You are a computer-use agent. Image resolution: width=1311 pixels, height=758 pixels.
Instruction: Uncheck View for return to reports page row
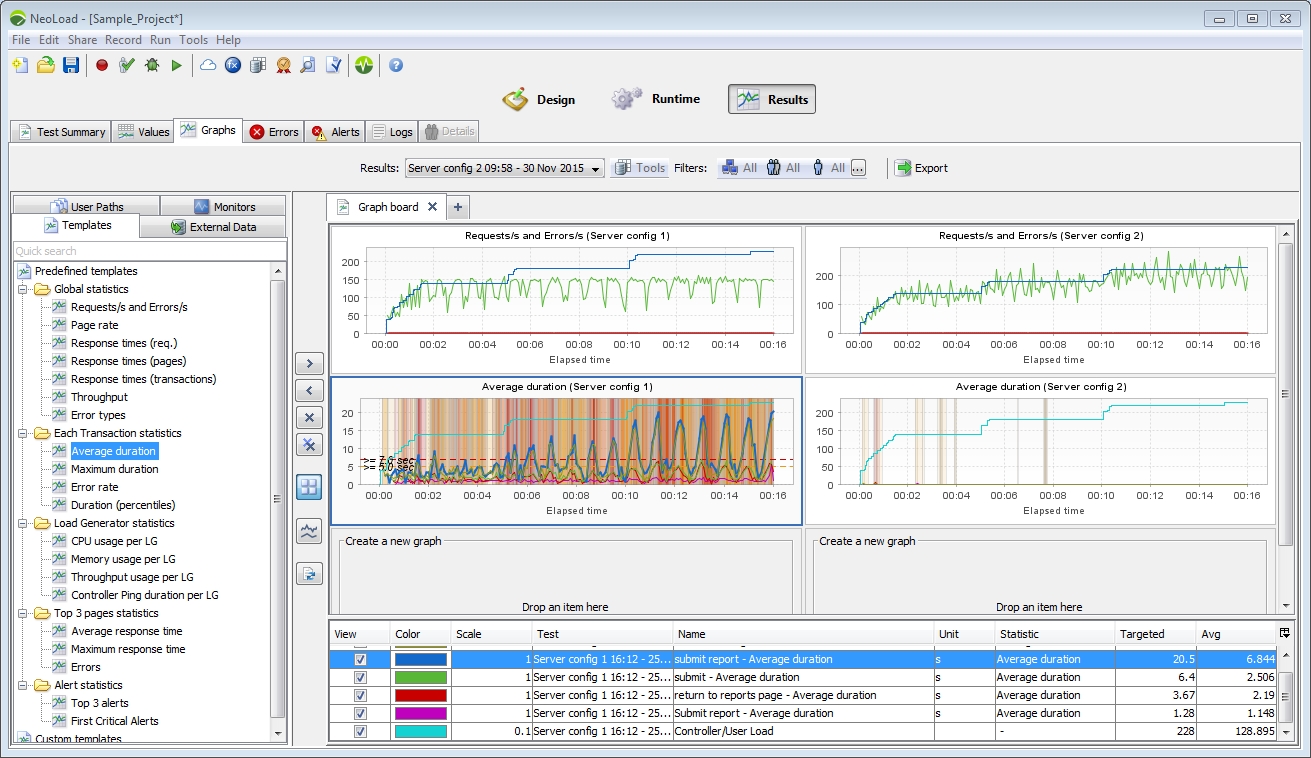coord(361,696)
